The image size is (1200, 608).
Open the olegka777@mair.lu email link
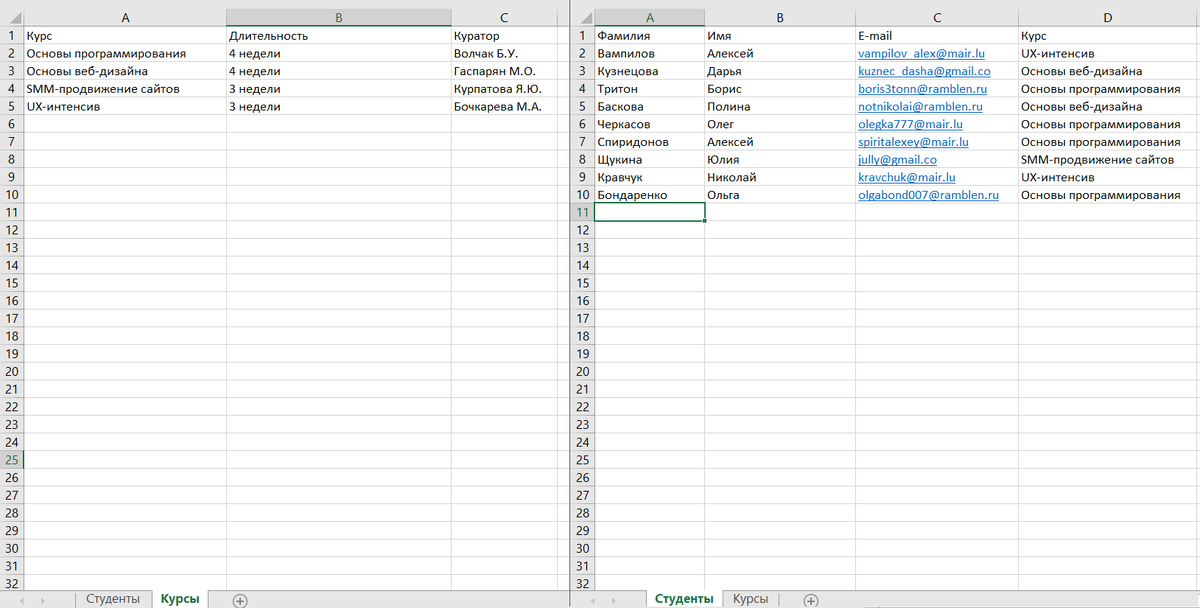[x=910, y=124]
